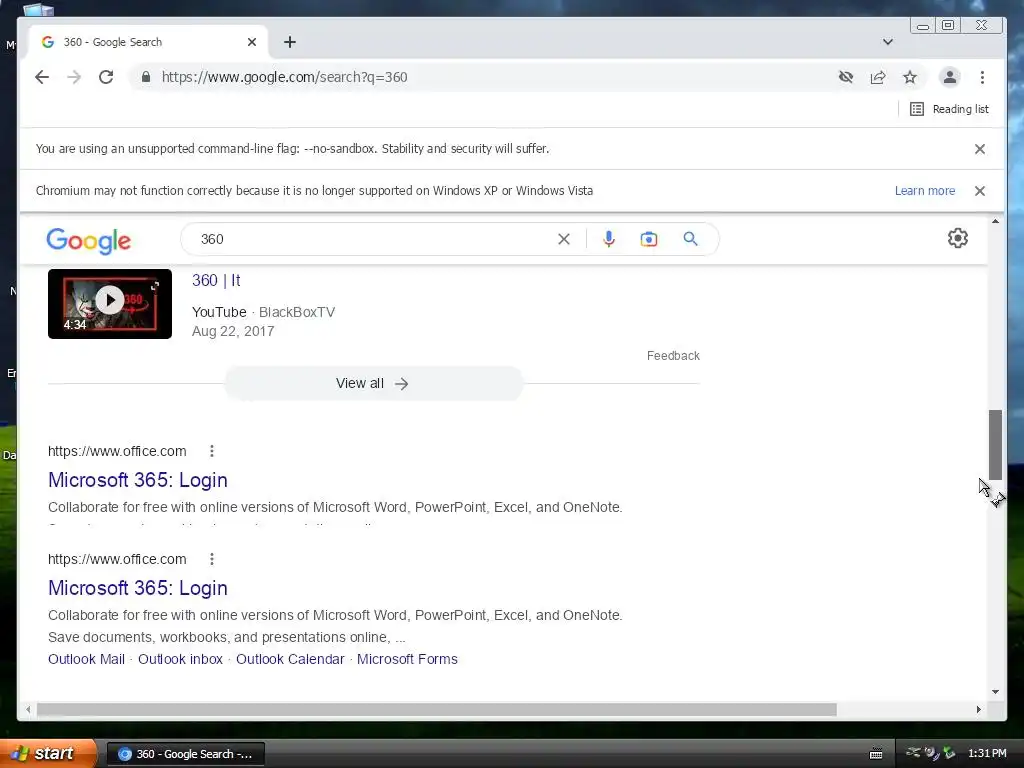Image resolution: width=1024 pixels, height=768 pixels.
Task: Click the vertical scrollbar thumb
Action: tap(995, 445)
